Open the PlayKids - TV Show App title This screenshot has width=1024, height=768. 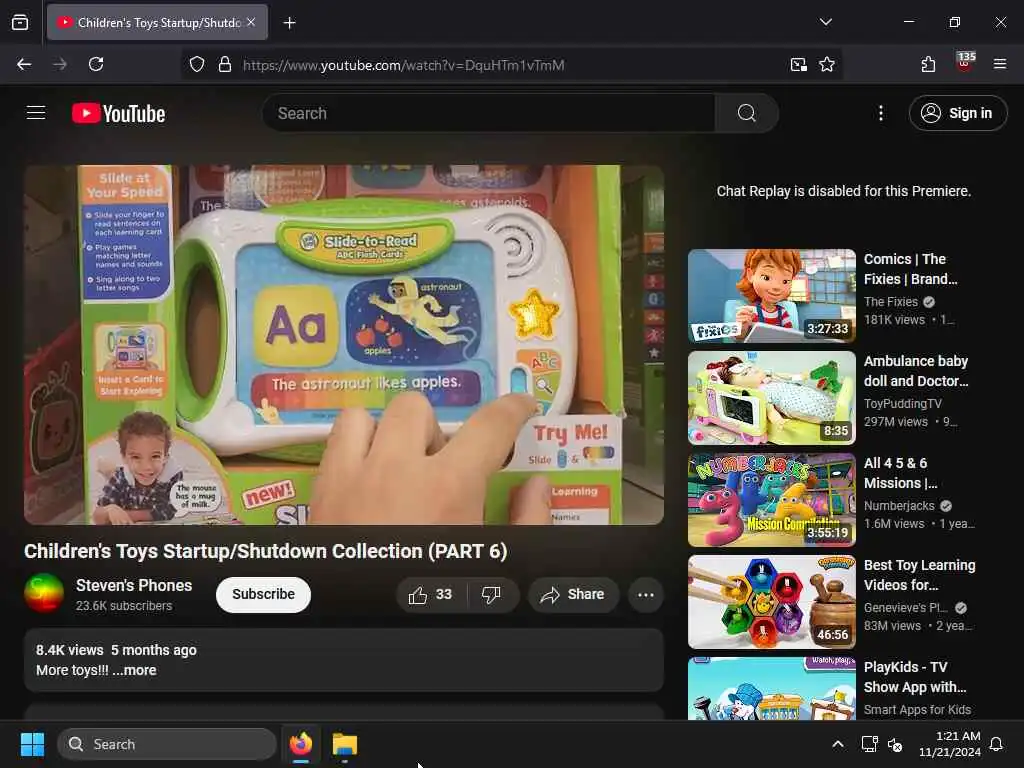(915, 677)
